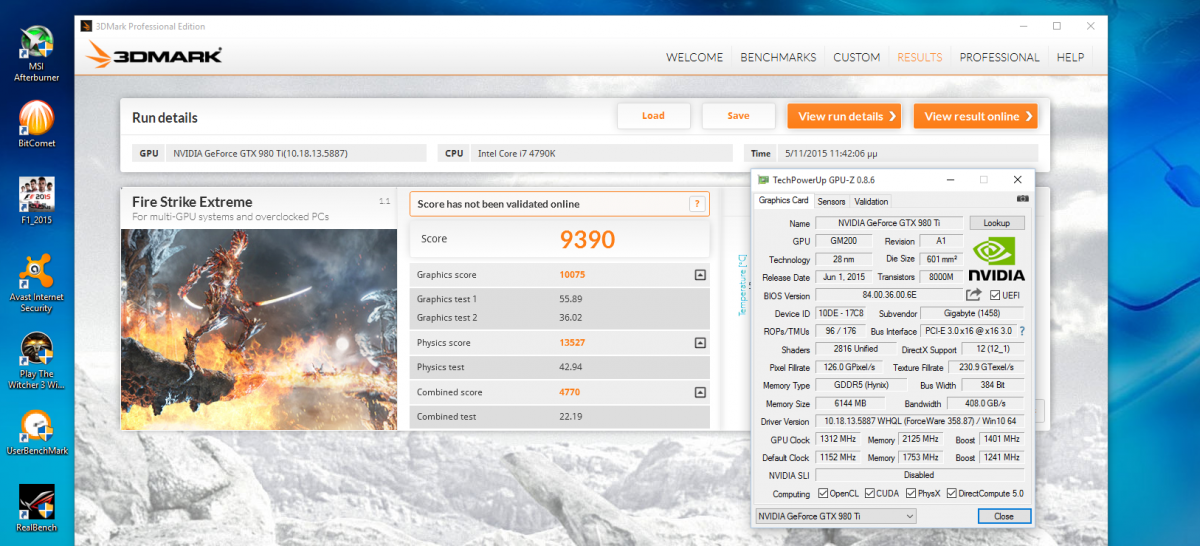Click GPU Clock 1312 MHz field
The height and width of the screenshot is (546, 1200).
[838, 439]
